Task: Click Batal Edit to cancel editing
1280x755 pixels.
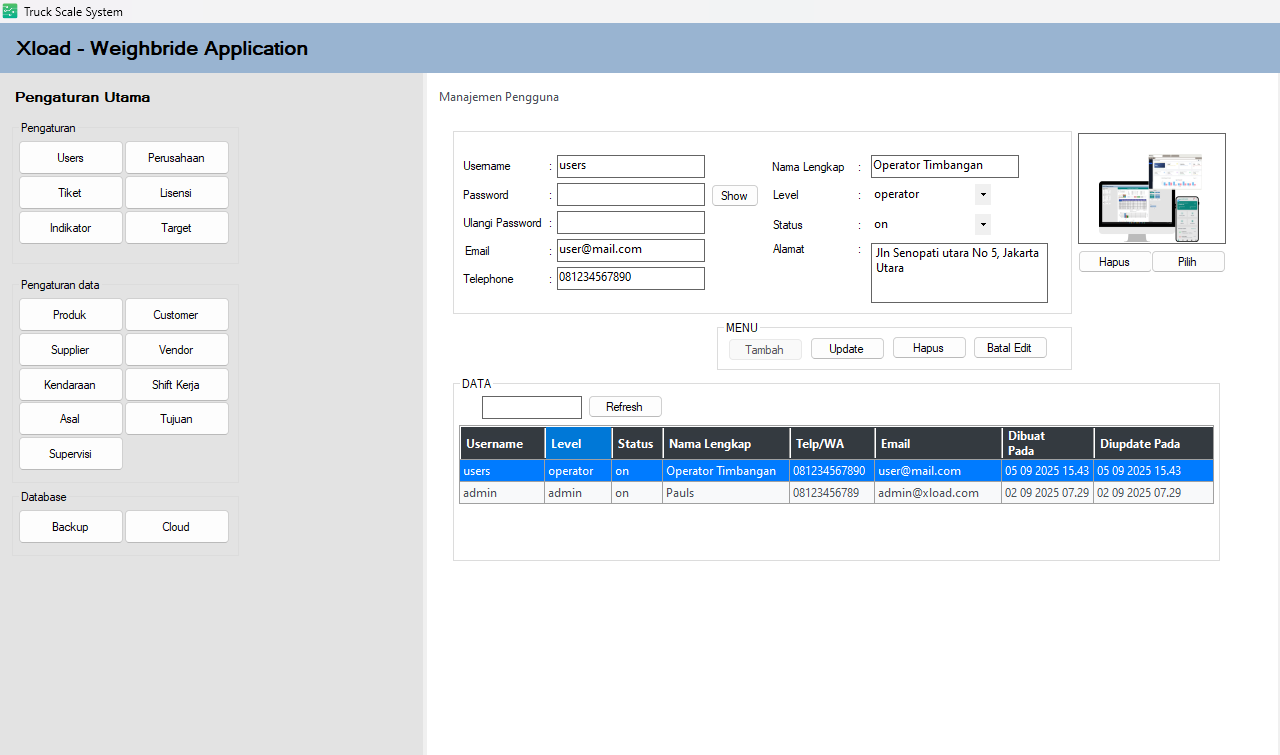Action: click(1009, 348)
